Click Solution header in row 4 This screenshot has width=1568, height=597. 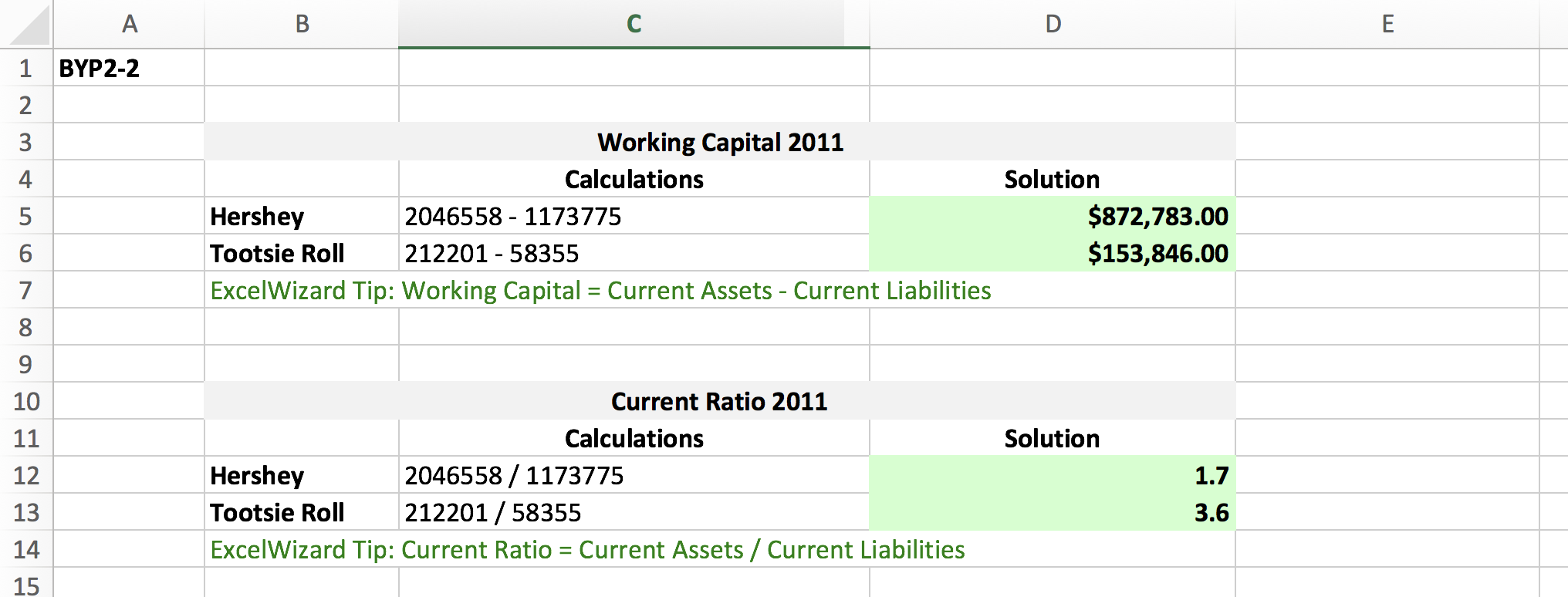pos(1053,179)
